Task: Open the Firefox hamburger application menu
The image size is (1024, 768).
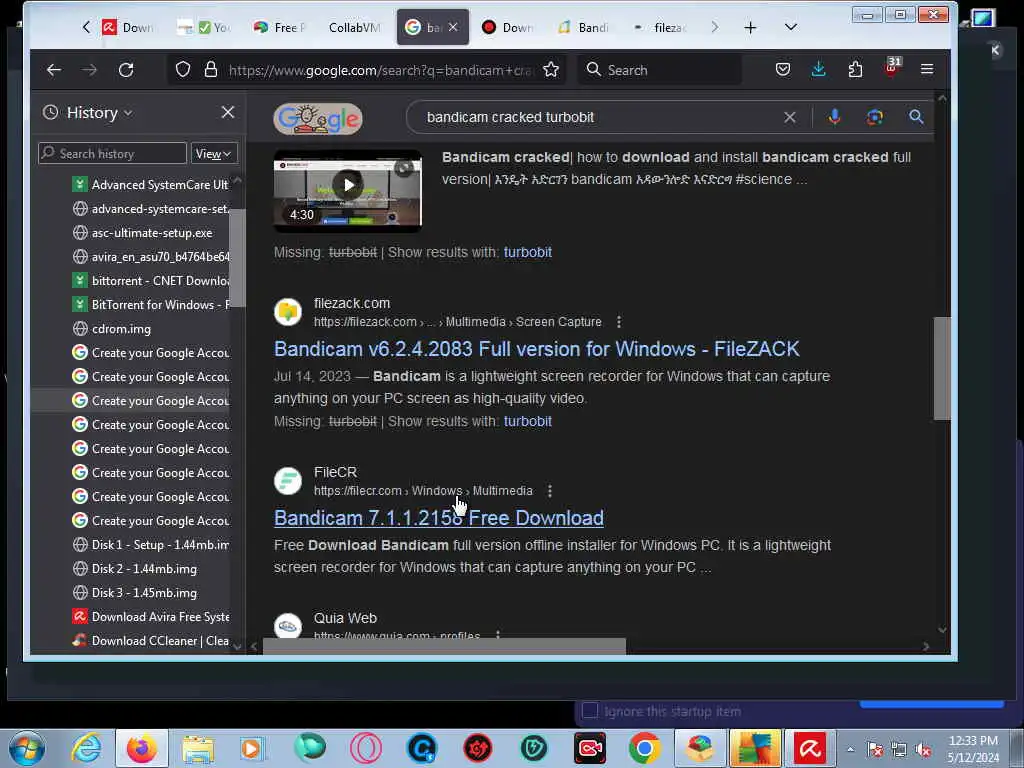Action: (927, 69)
